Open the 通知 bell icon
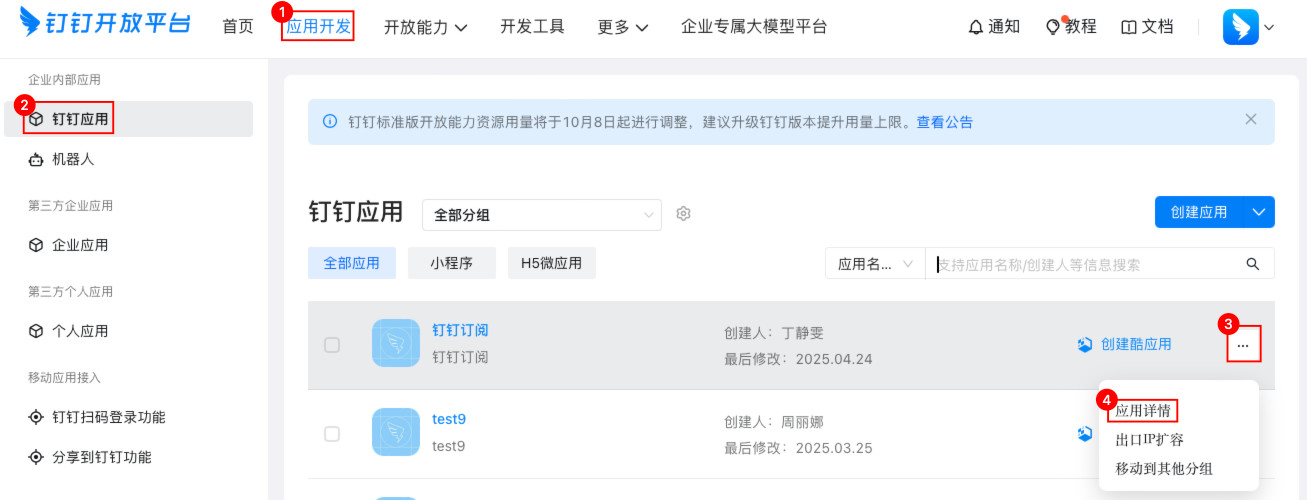 tap(976, 27)
